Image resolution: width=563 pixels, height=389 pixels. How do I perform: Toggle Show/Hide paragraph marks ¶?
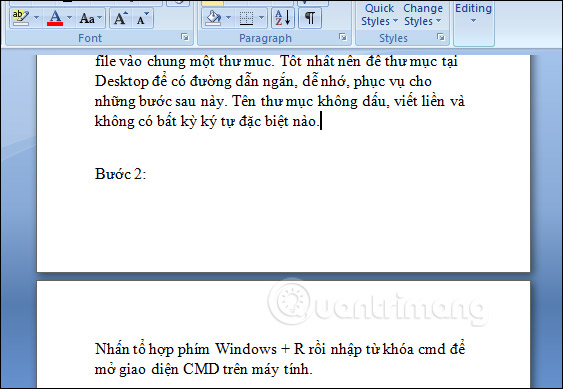310,18
